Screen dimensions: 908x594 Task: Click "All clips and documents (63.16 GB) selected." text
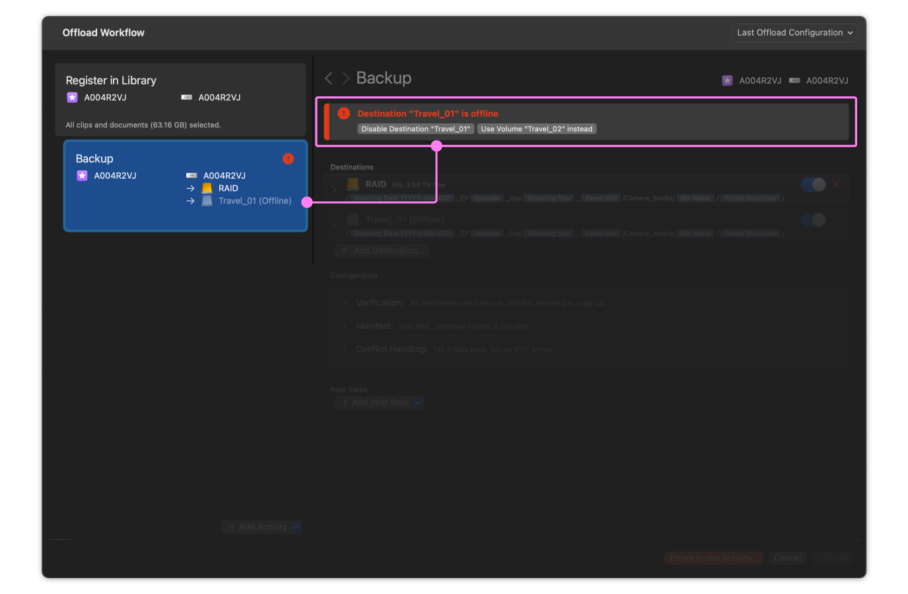coord(143,125)
